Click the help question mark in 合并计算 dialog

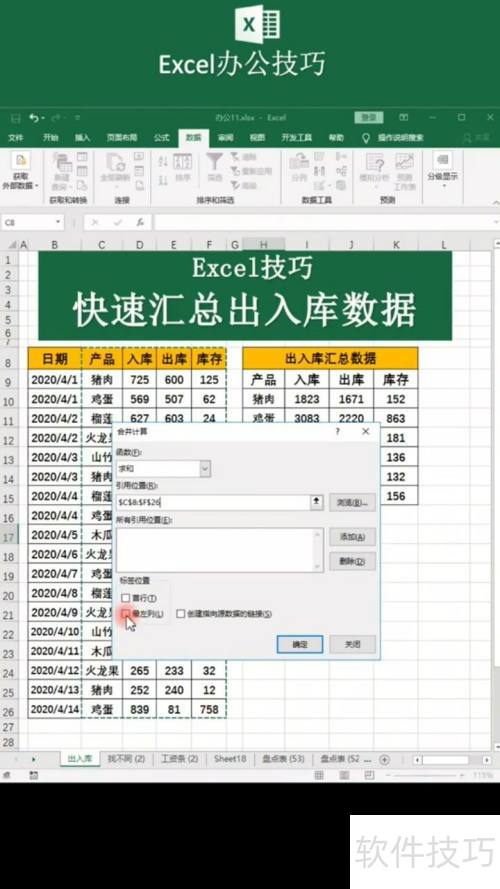tap(338, 431)
